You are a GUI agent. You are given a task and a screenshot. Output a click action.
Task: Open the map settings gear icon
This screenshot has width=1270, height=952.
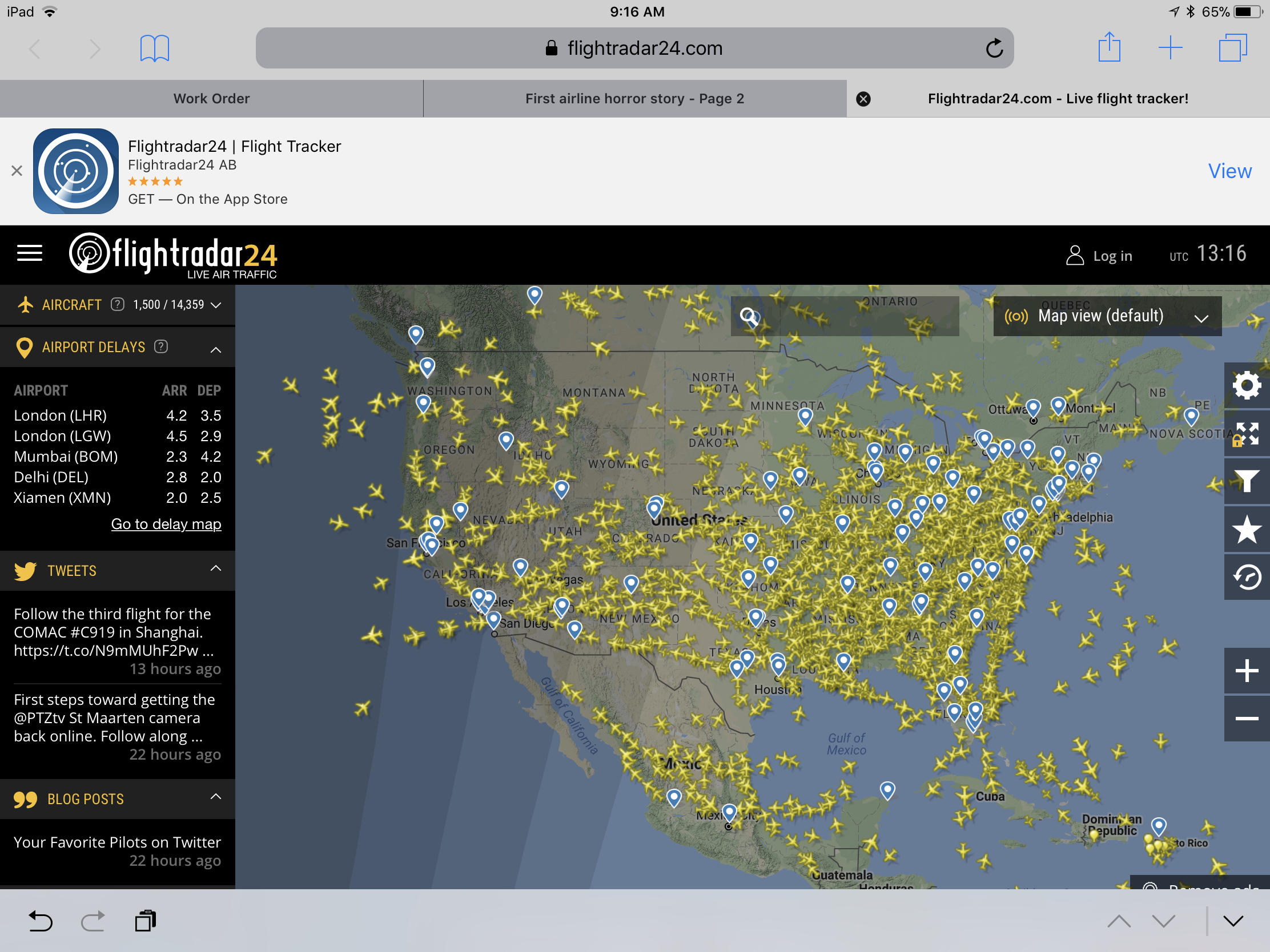coord(1246,385)
